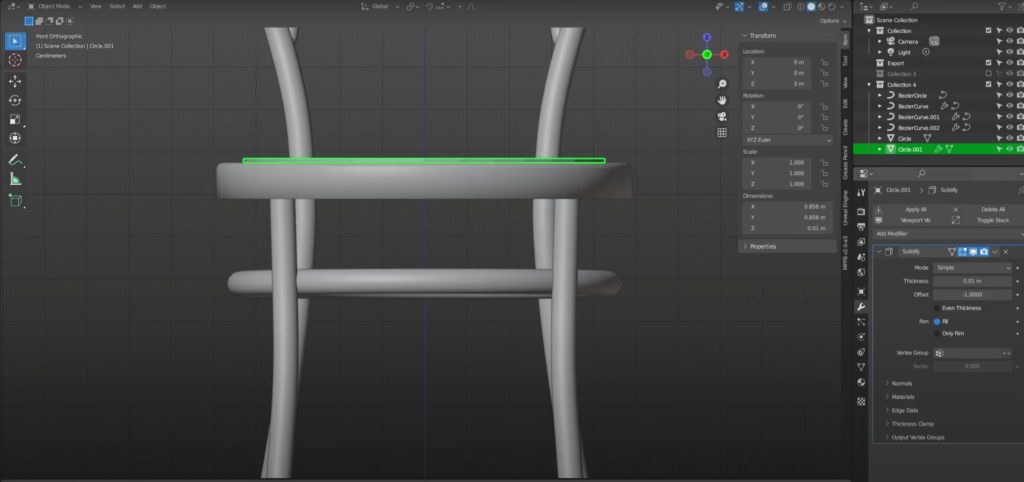Open the Add menu in header

point(137,6)
